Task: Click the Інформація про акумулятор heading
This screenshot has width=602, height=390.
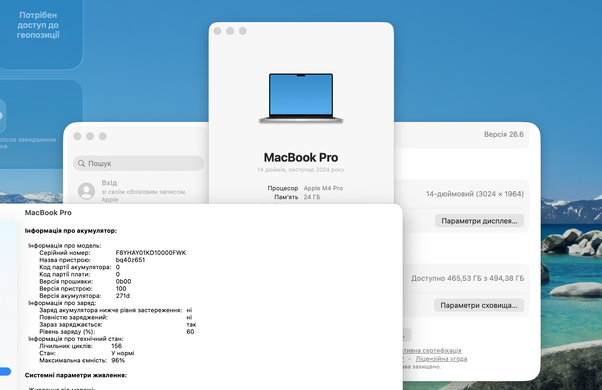Action: 71,231
